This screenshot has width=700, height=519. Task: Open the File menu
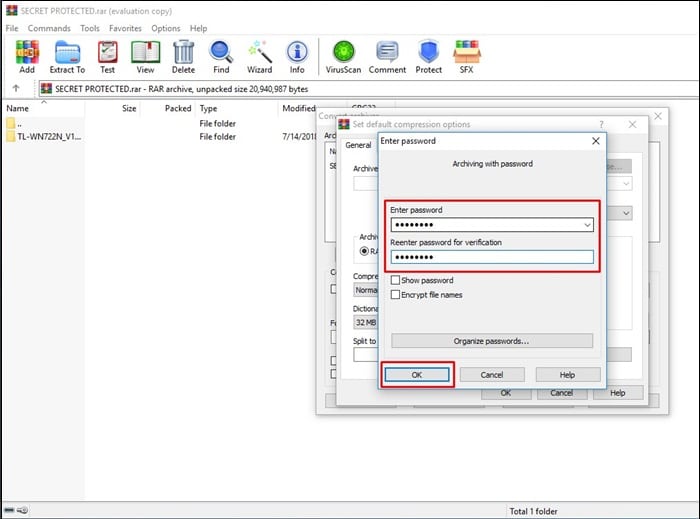(12, 28)
